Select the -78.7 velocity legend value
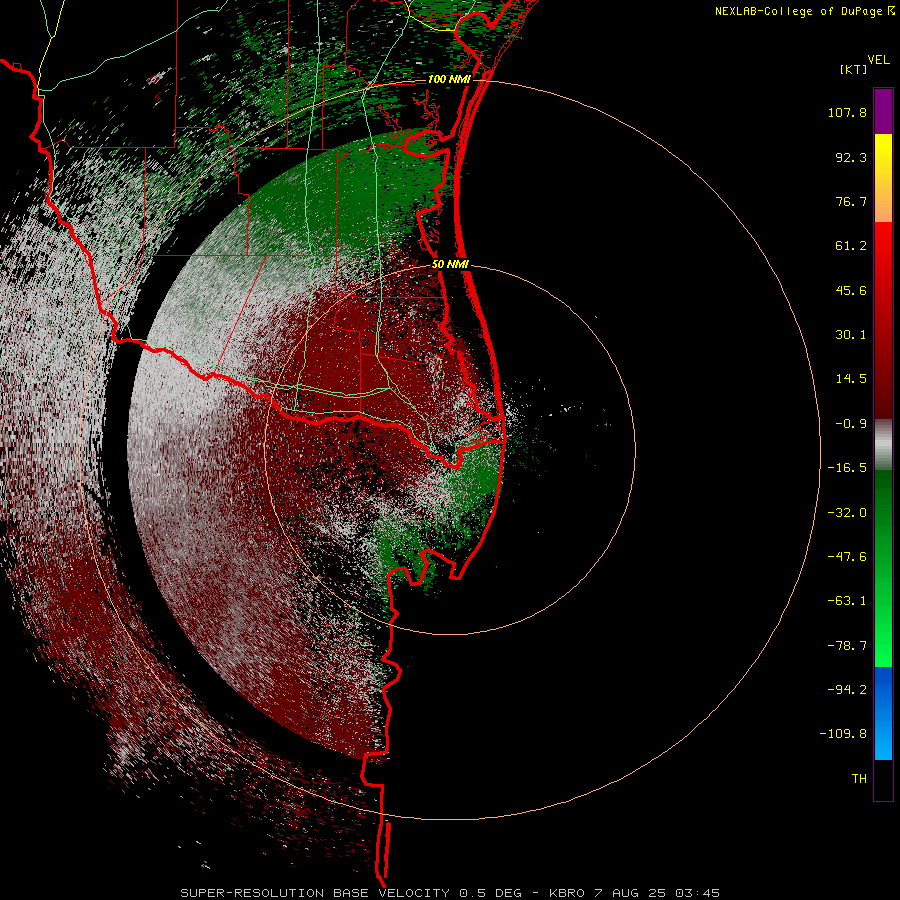The image size is (900, 900). pyautogui.click(x=847, y=646)
